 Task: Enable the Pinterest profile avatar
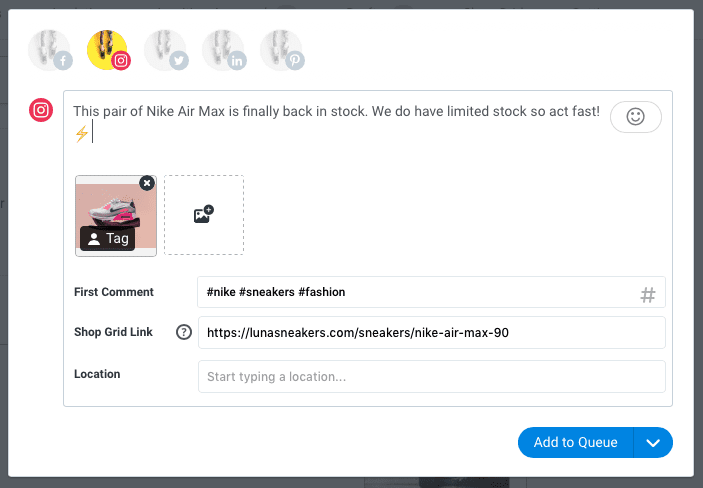282,50
